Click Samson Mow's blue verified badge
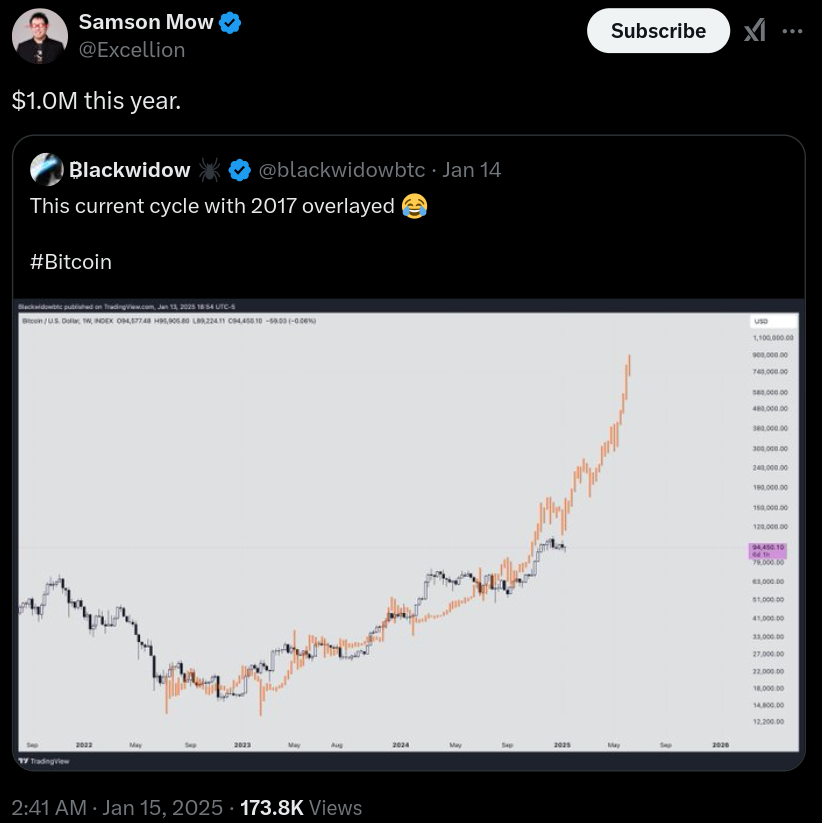The width and height of the screenshot is (822, 823). [x=230, y=23]
